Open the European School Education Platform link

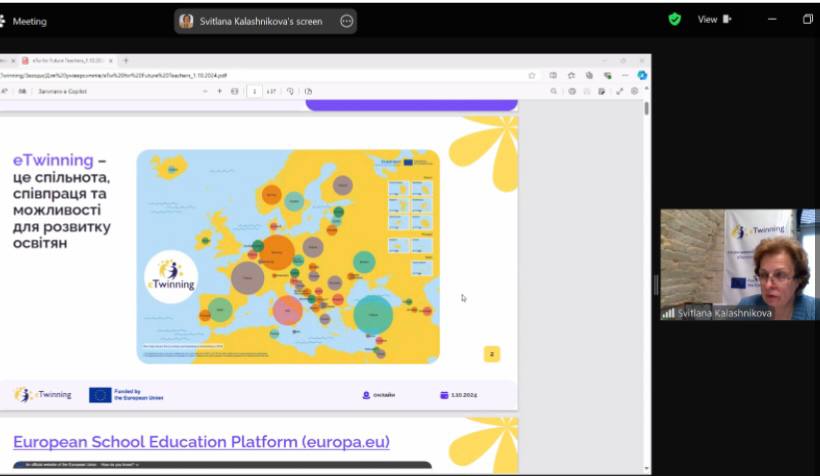[201, 442]
